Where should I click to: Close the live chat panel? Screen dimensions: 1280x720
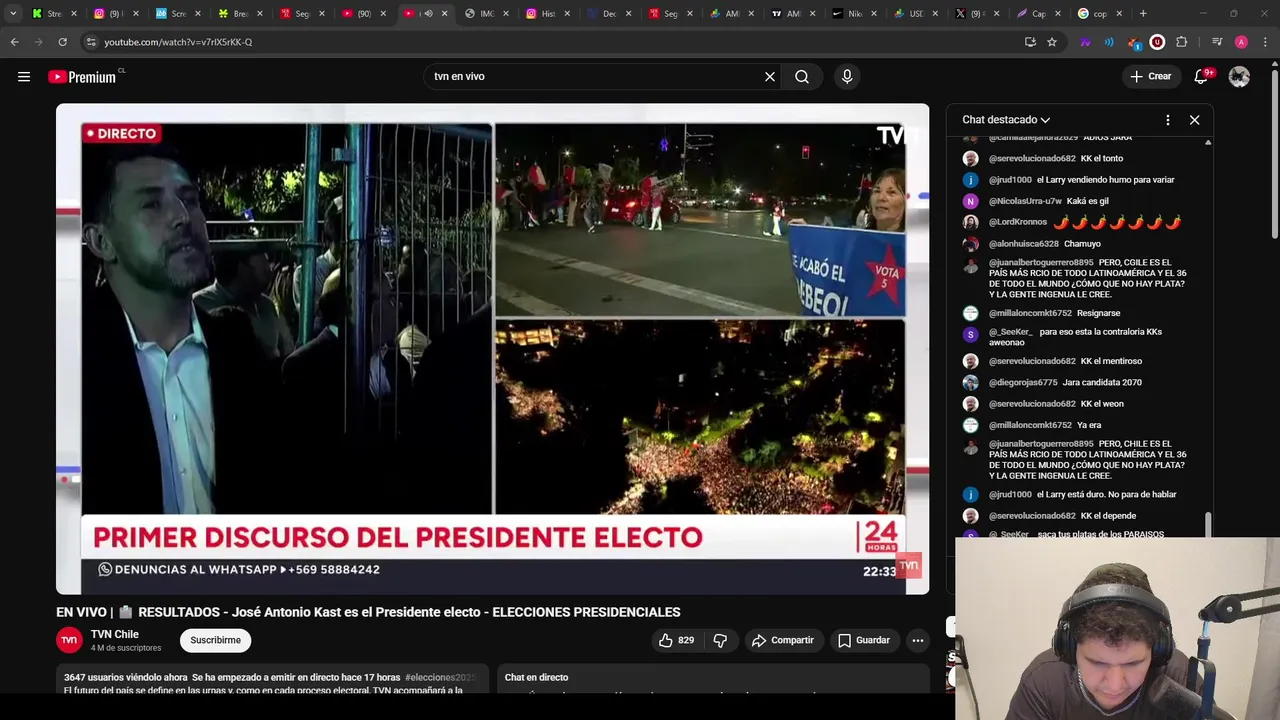point(1194,120)
